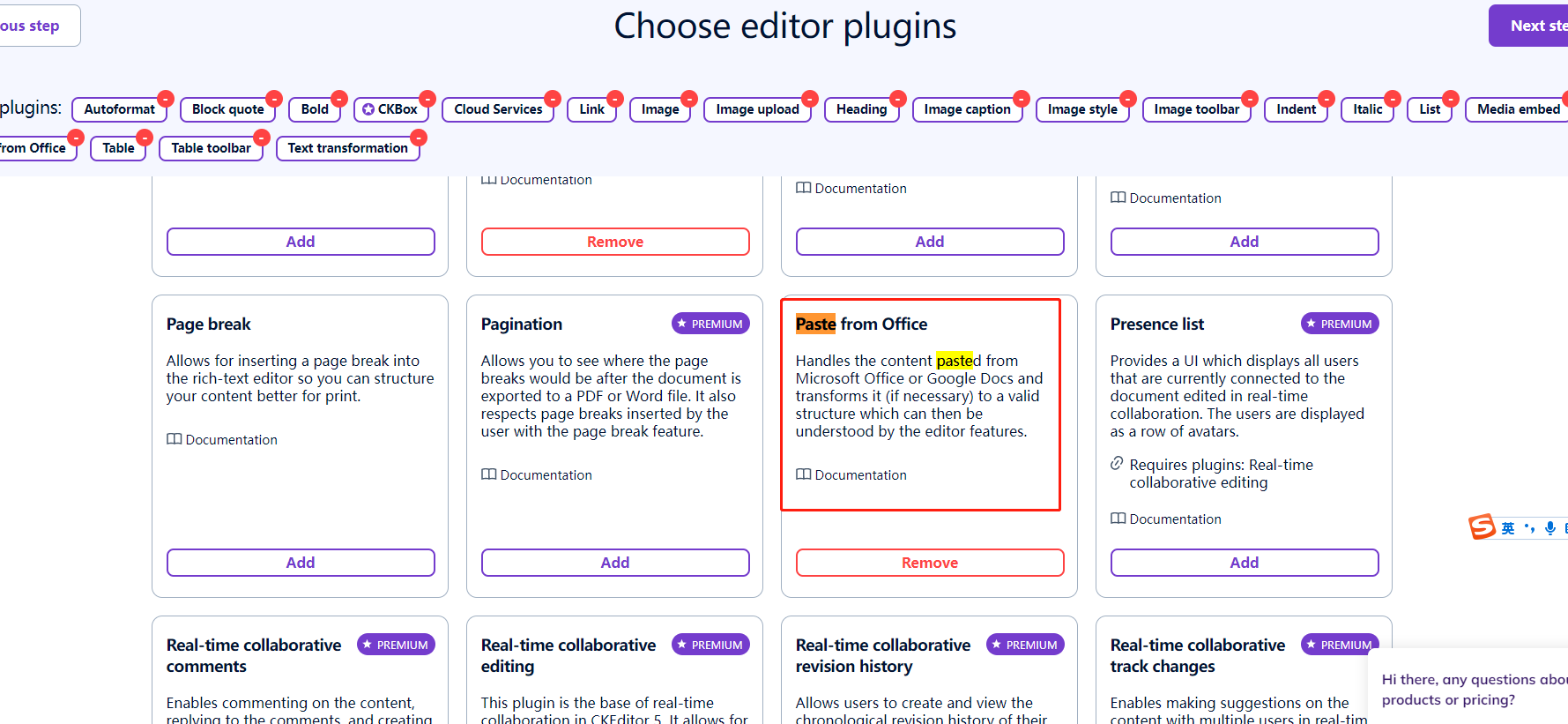Click 'Real-time collaborative comments' card title
This screenshot has height=724, width=1568.
point(254,655)
